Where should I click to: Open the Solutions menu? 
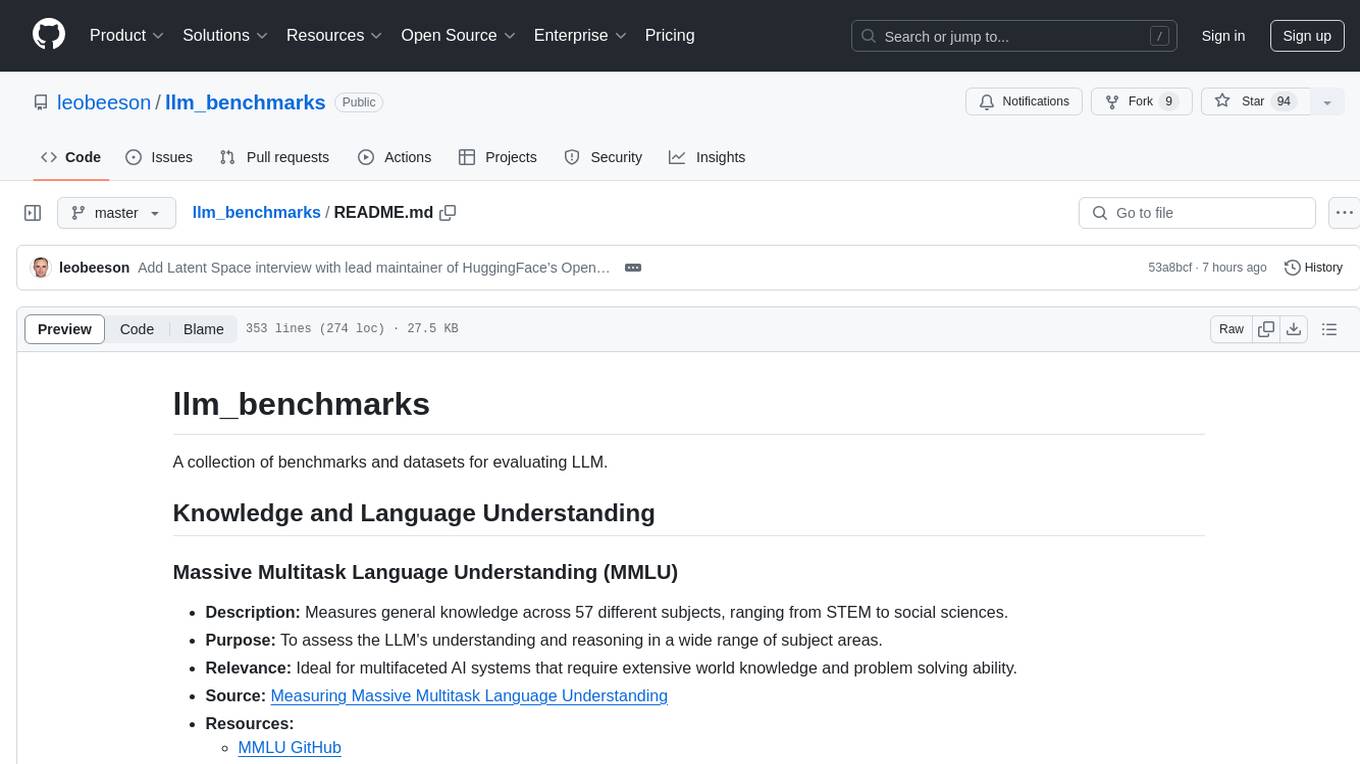click(x=225, y=35)
